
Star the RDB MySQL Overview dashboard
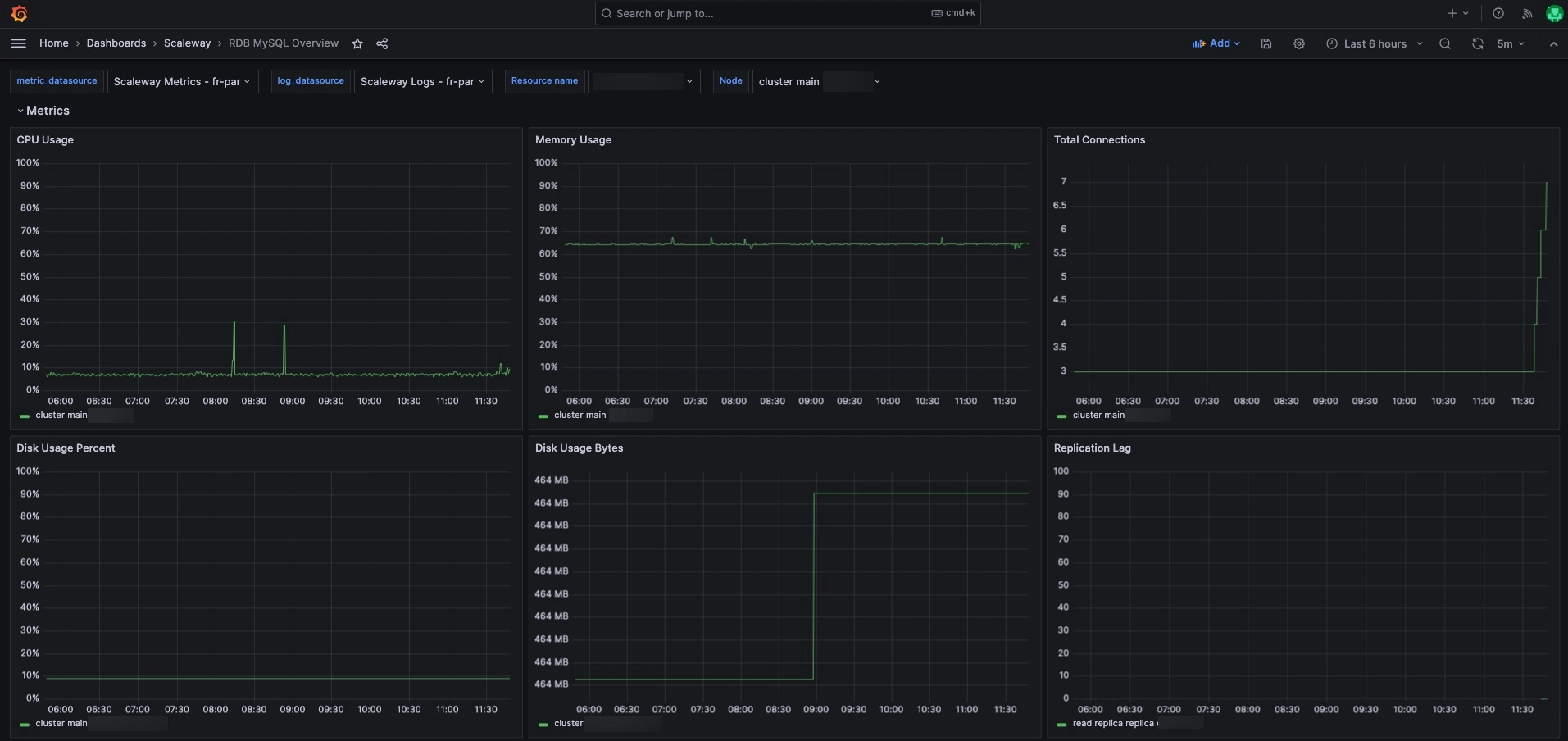pos(357,43)
